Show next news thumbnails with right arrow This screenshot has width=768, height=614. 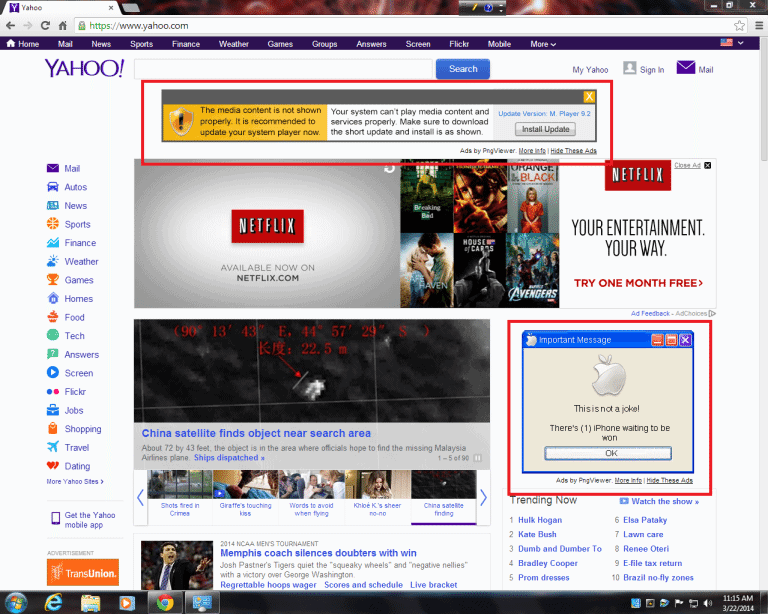pos(483,497)
